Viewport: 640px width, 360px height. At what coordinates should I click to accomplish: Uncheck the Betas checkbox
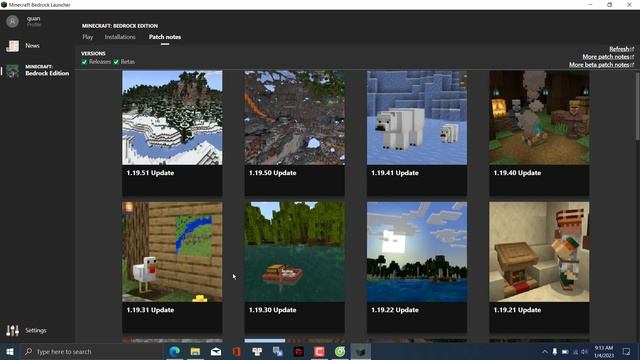coord(116,62)
